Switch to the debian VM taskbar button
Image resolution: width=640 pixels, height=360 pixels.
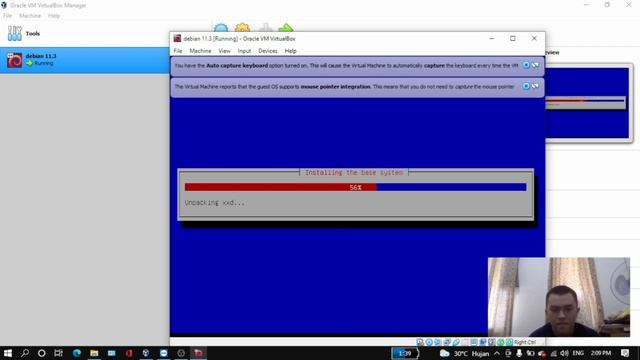tap(199, 353)
